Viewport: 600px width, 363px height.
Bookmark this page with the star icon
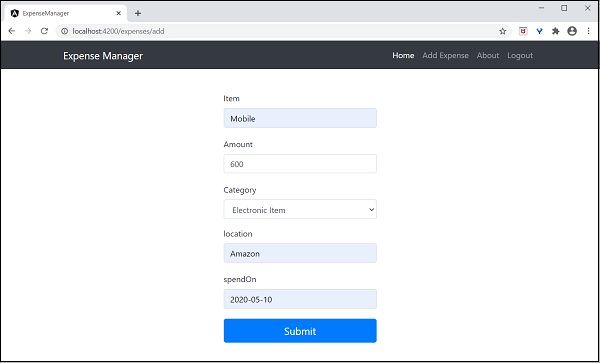(x=502, y=31)
